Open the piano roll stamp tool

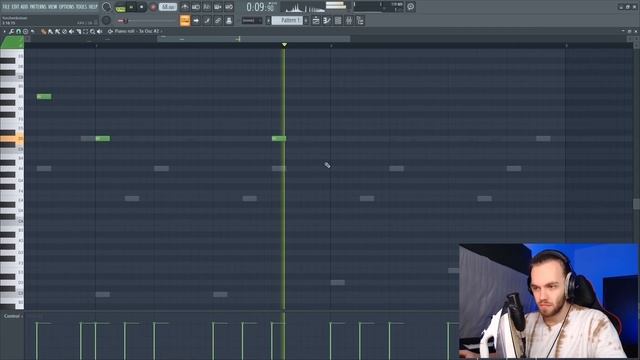[25, 31]
